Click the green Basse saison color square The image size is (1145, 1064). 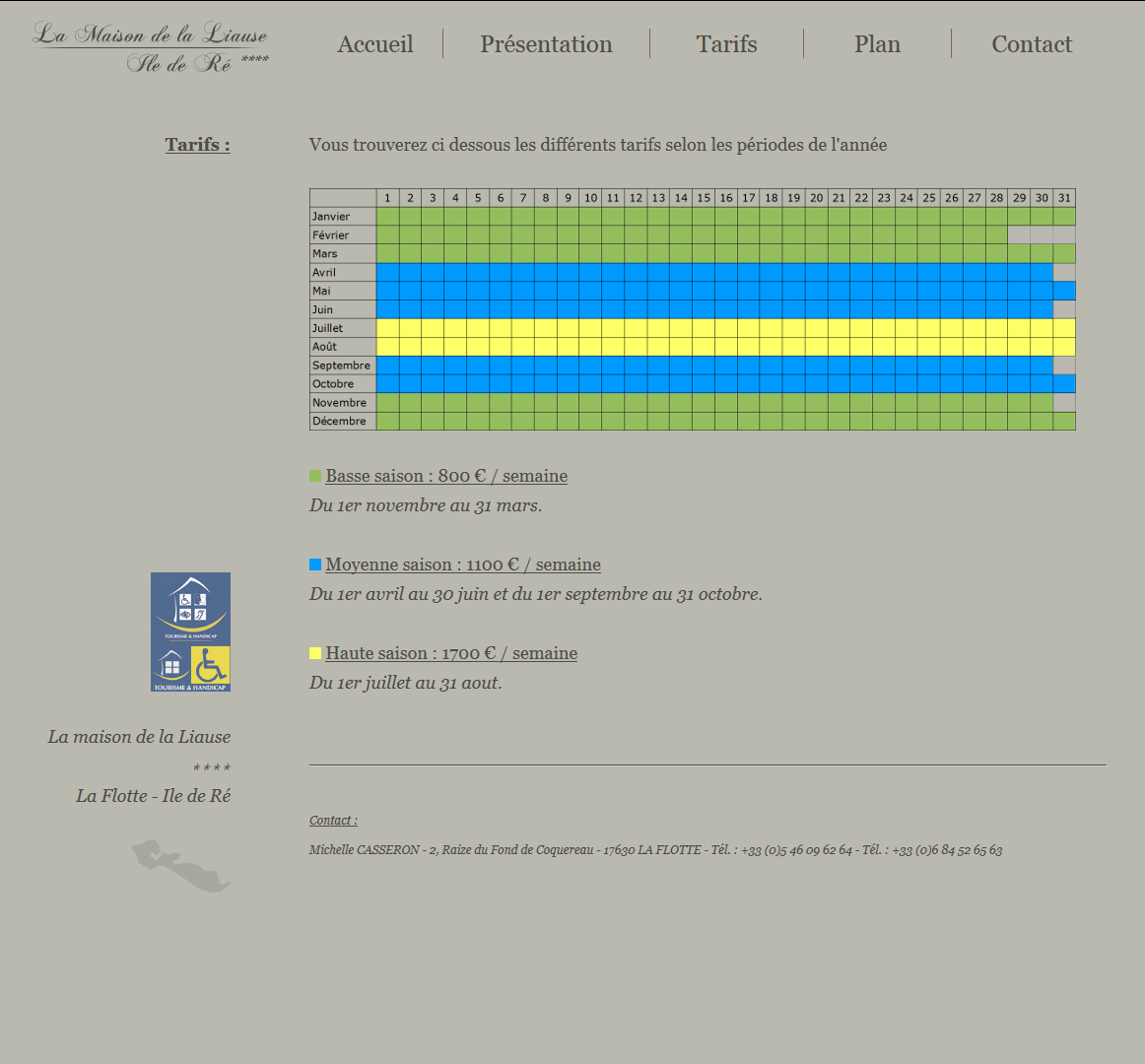[x=315, y=477]
